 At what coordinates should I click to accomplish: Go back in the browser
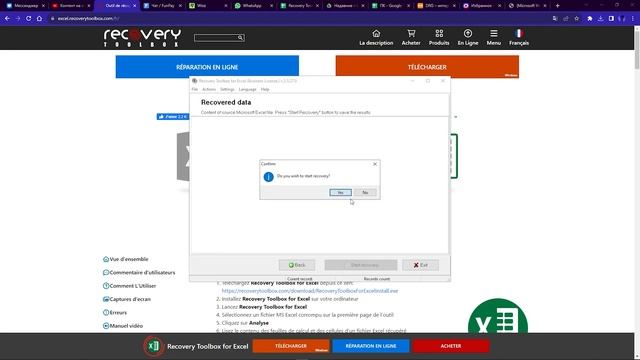coord(7,18)
